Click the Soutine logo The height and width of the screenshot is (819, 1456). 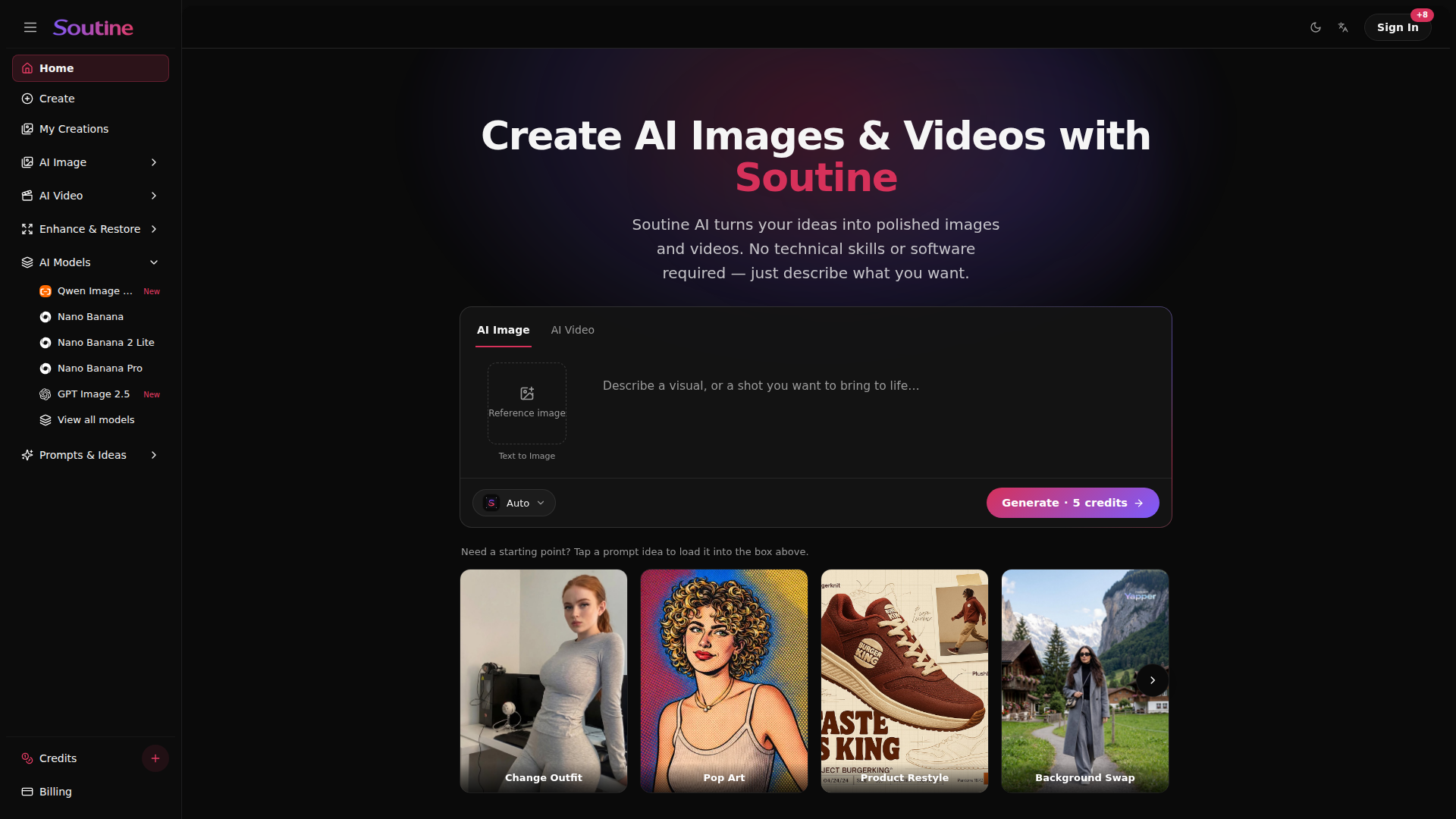(93, 28)
